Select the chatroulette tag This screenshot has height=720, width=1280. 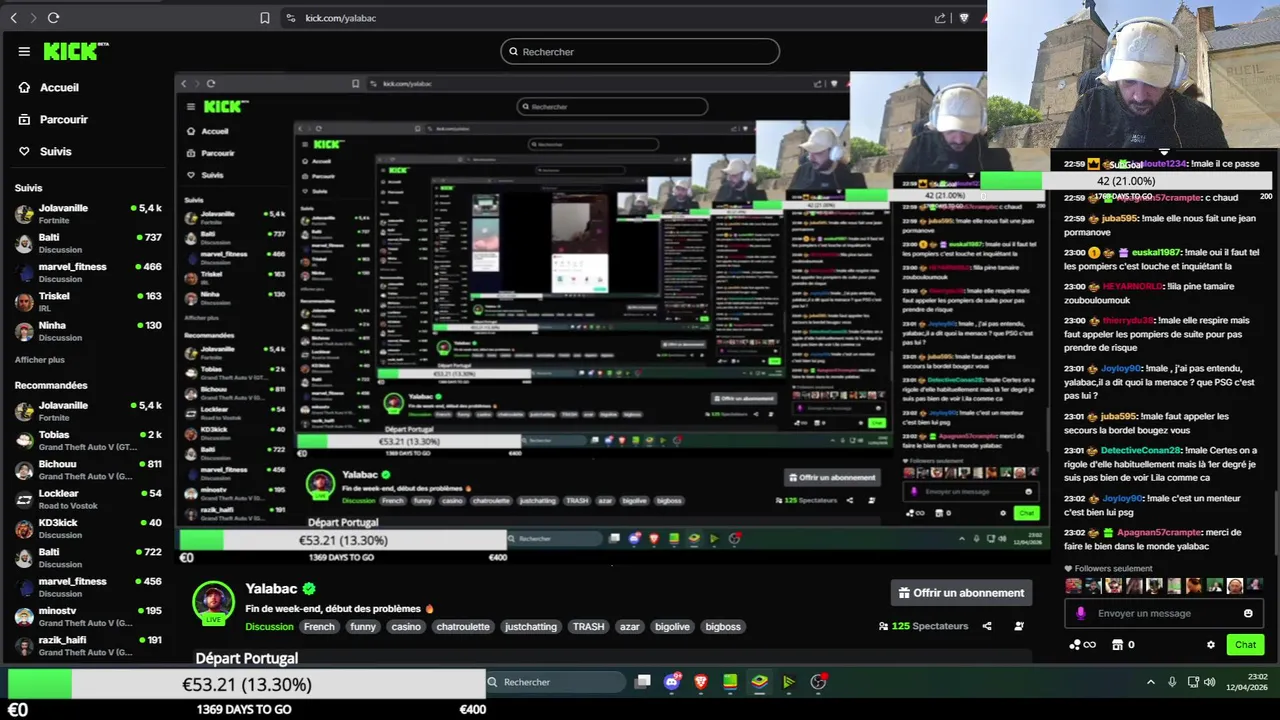464,627
